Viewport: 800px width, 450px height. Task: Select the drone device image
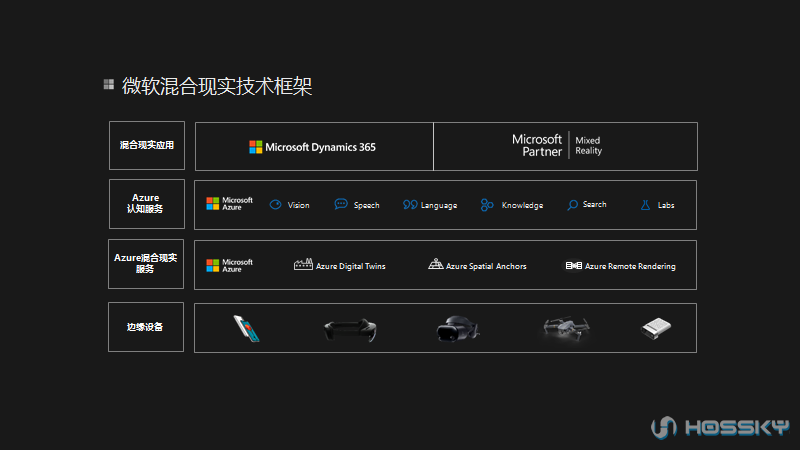[x=566, y=327]
